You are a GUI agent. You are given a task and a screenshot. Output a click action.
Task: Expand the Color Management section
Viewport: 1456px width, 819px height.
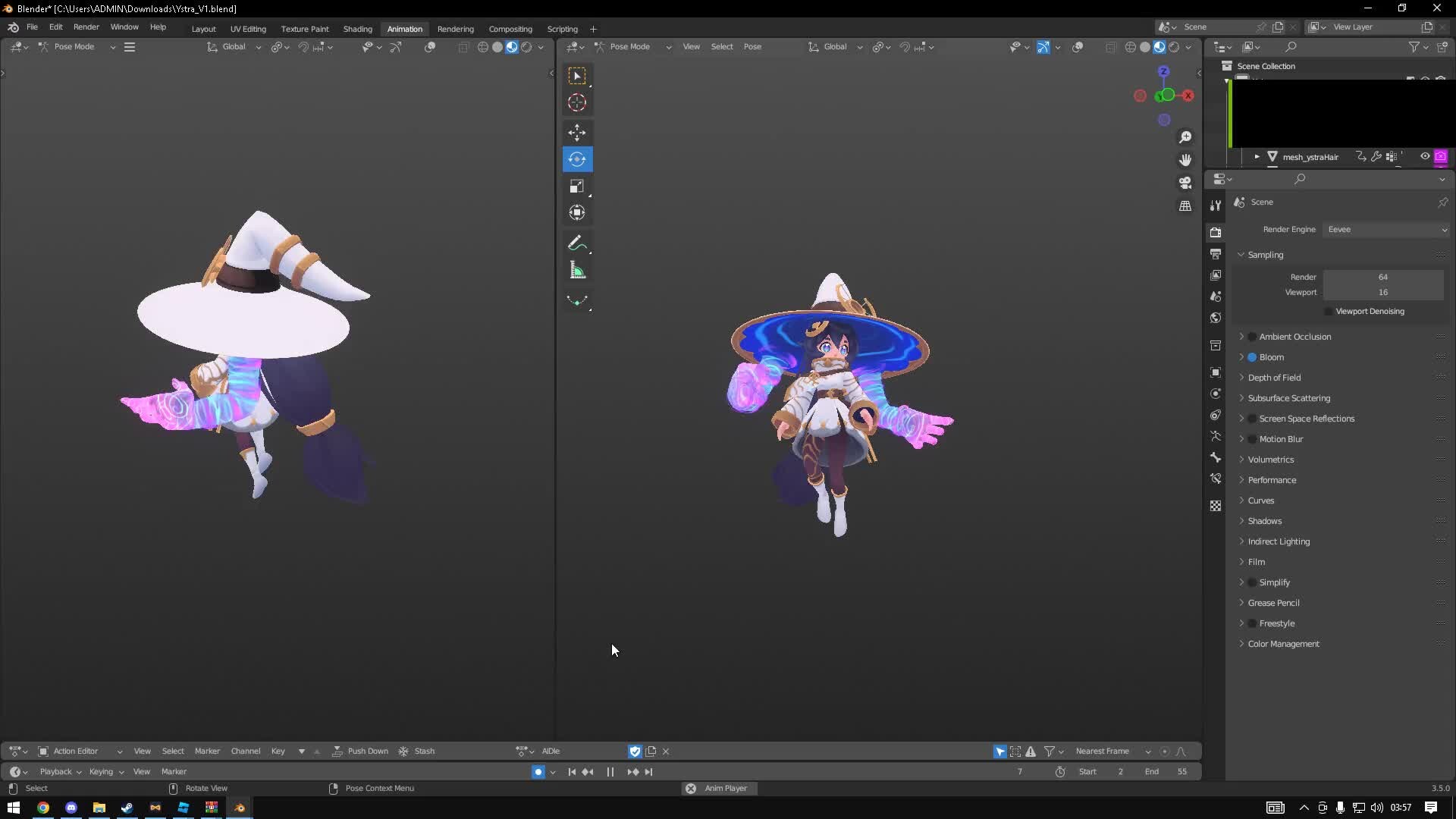pyautogui.click(x=1243, y=644)
